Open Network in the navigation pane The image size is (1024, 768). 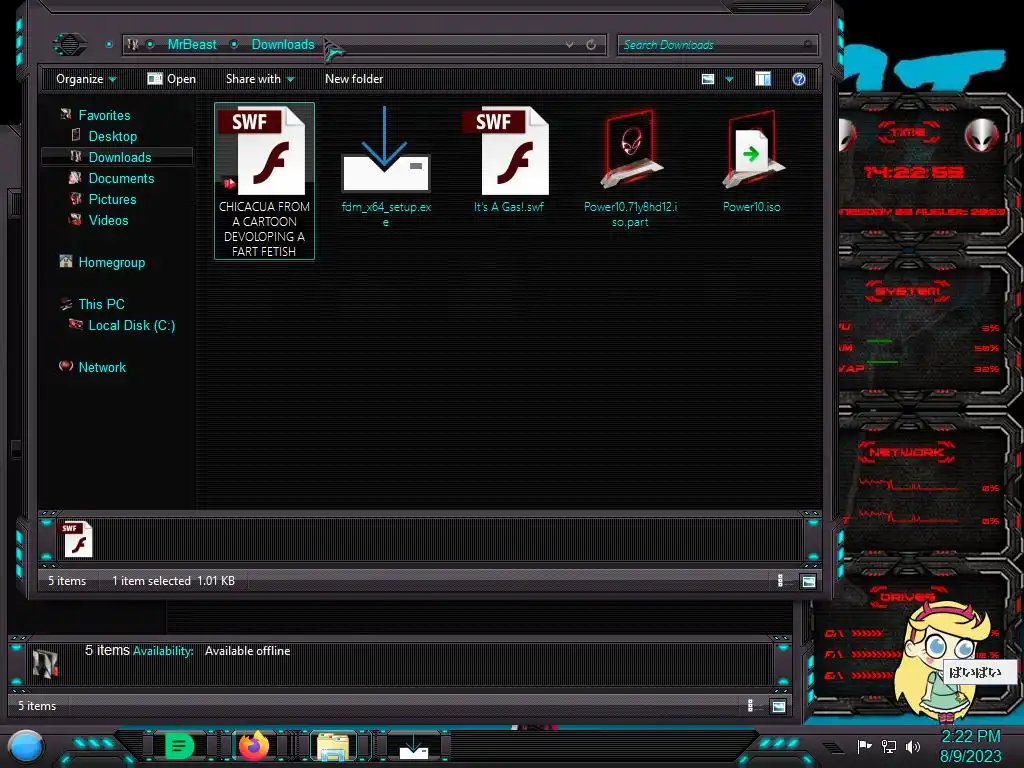[102, 367]
